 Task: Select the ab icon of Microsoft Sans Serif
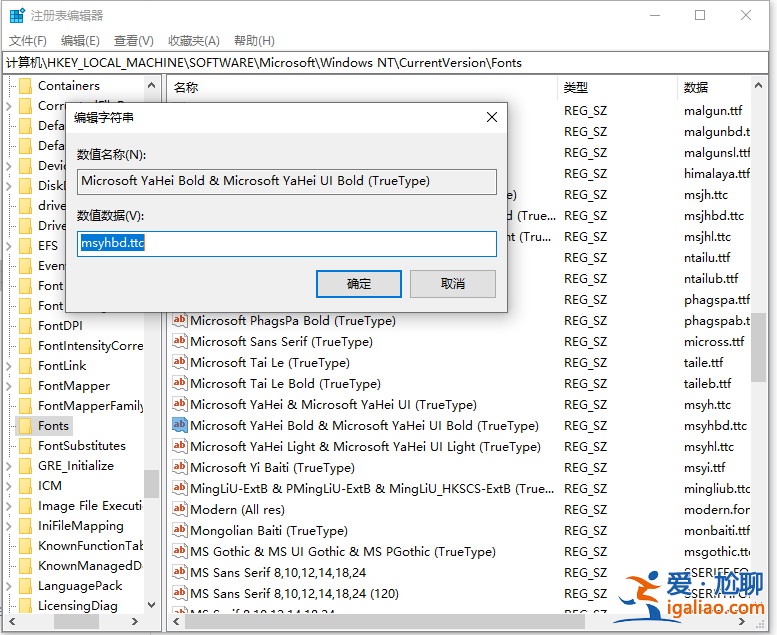coord(179,341)
